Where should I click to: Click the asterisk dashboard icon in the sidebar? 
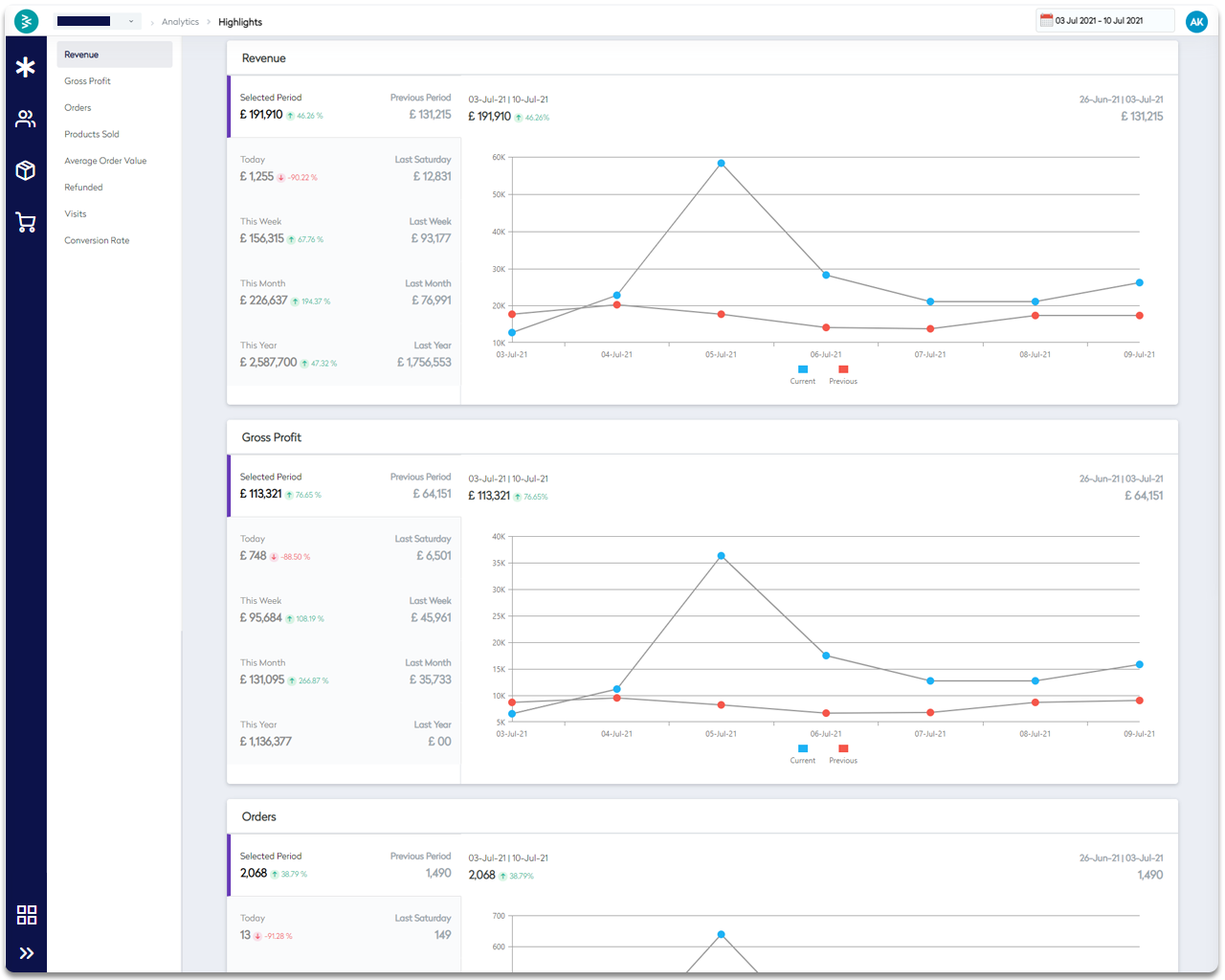click(25, 68)
